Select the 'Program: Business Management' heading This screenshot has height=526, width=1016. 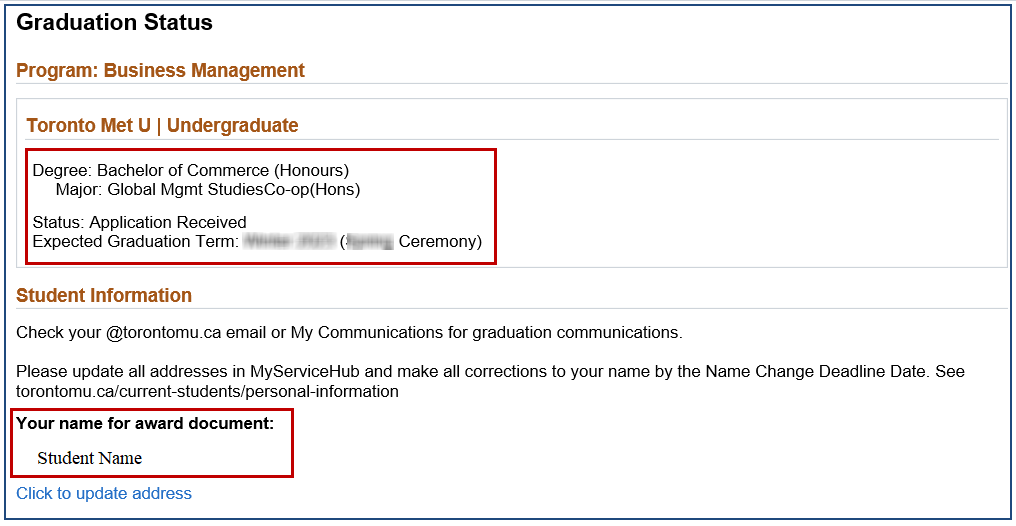click(160, 70)
